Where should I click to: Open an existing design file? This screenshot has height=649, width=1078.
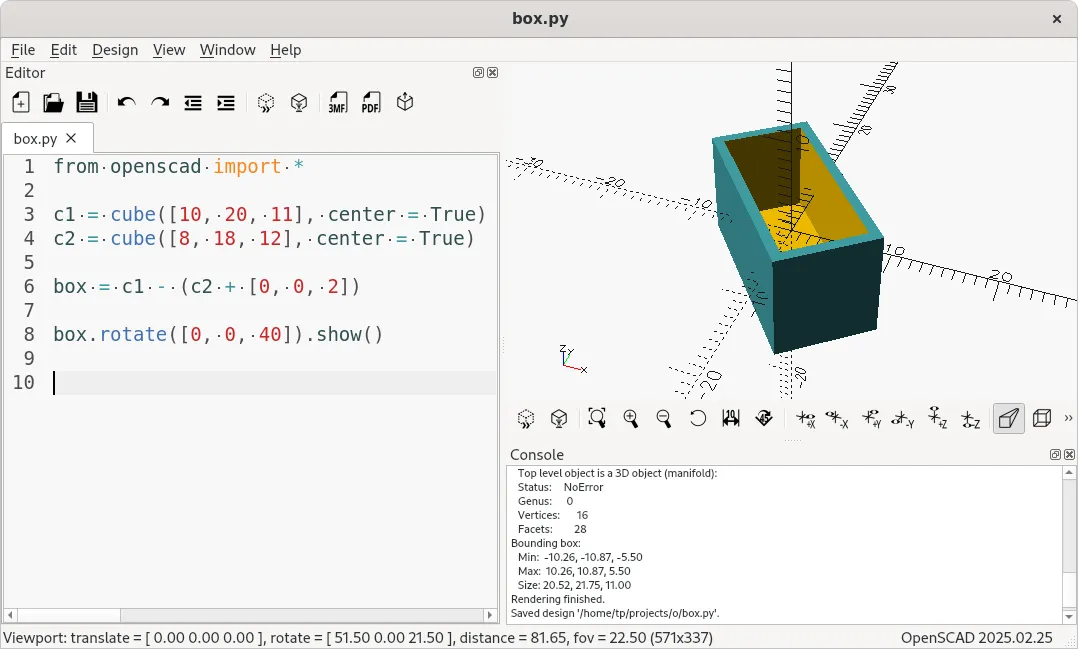tap(53, 102)
